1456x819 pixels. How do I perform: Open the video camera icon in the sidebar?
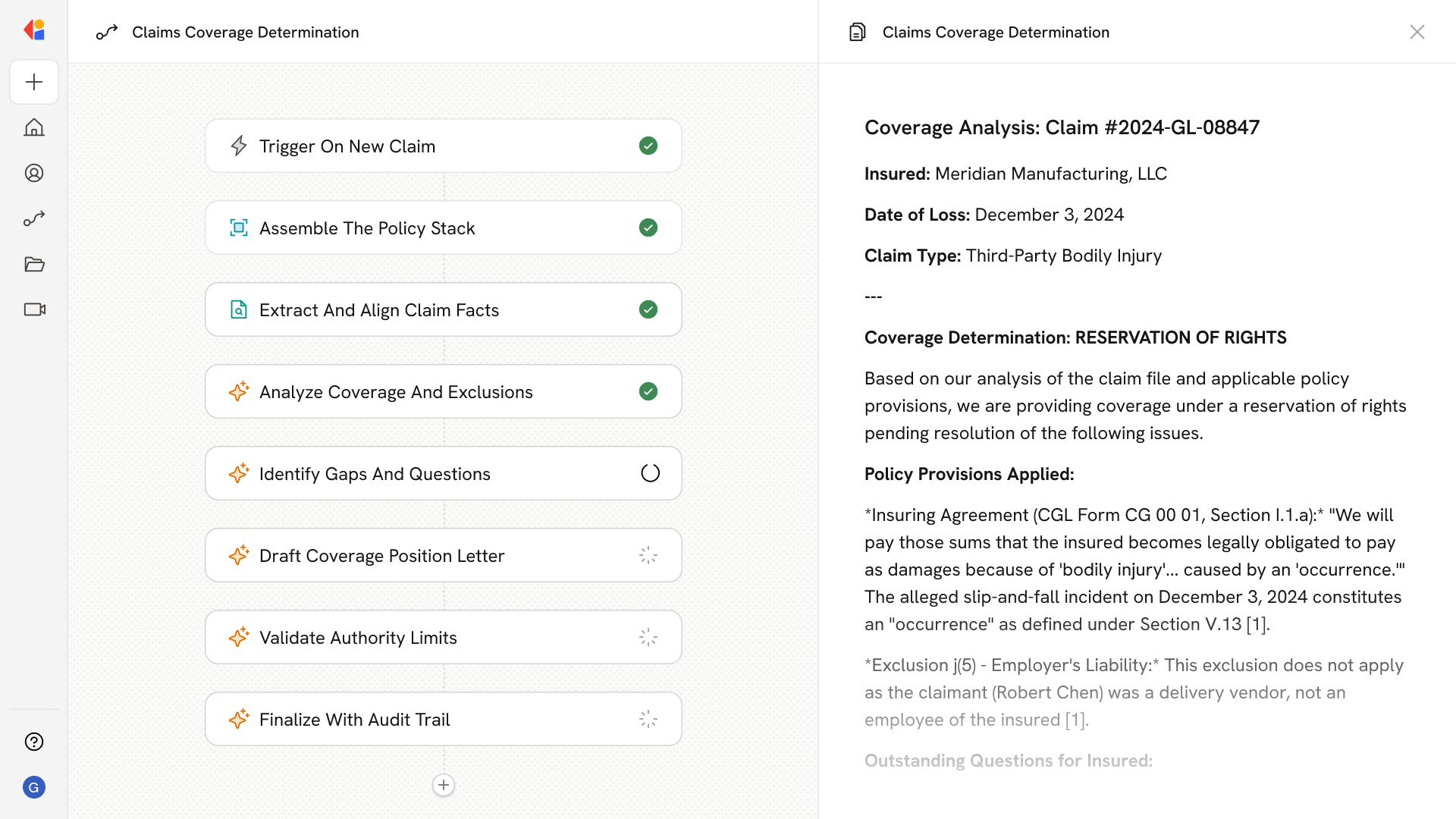coord(34,309)
